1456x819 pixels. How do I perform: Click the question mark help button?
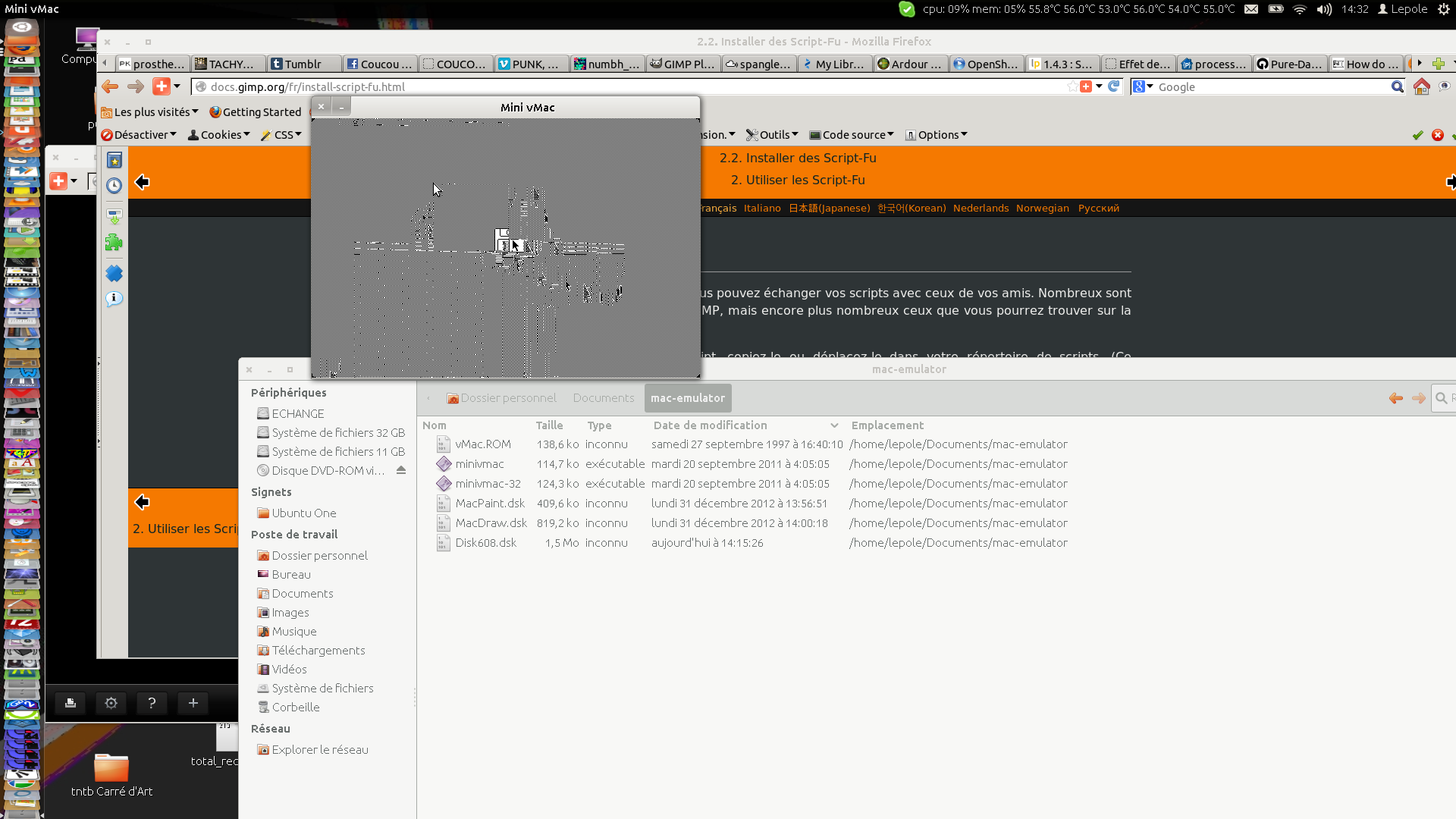click(x=152, y=703)
